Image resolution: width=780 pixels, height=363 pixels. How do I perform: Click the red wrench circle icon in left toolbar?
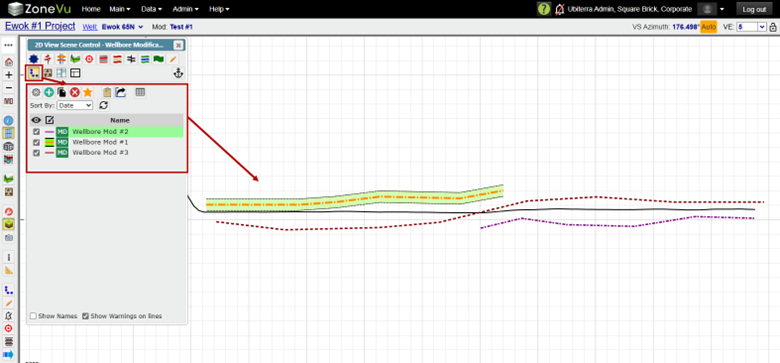pos(8,211)
